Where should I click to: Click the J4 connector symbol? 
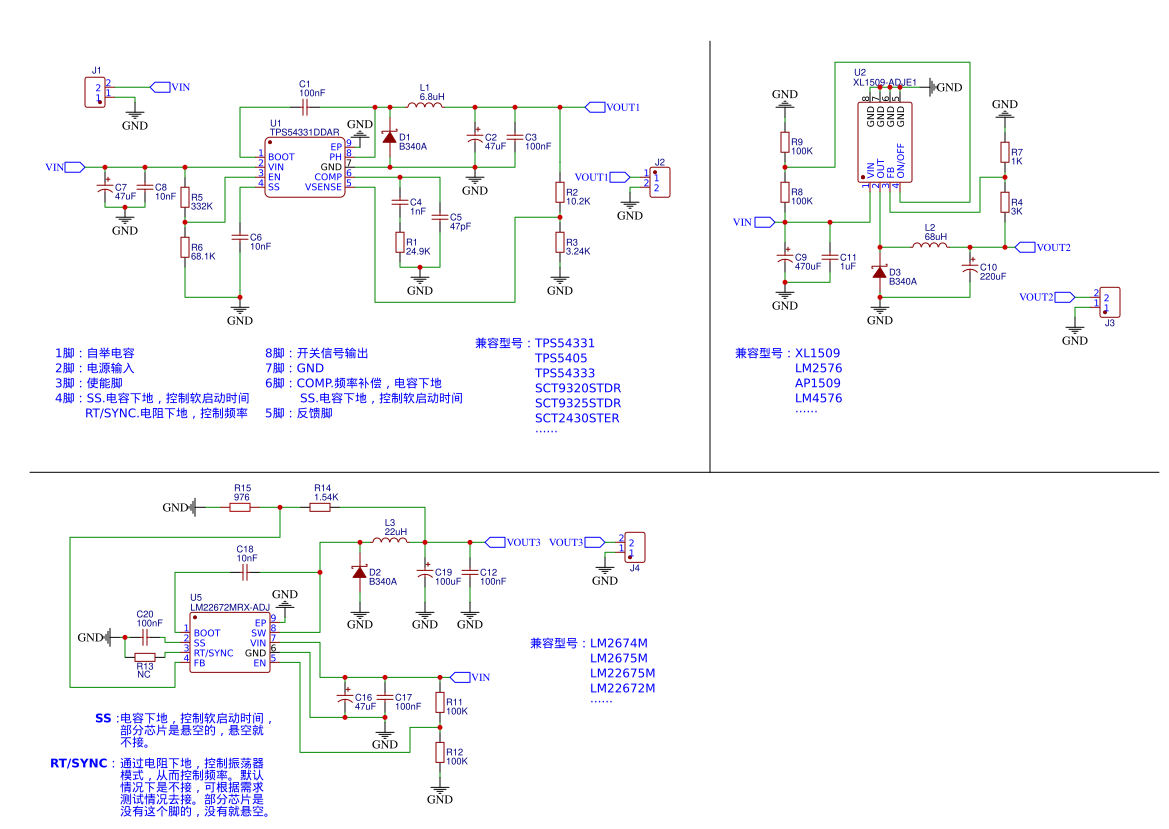634,547
